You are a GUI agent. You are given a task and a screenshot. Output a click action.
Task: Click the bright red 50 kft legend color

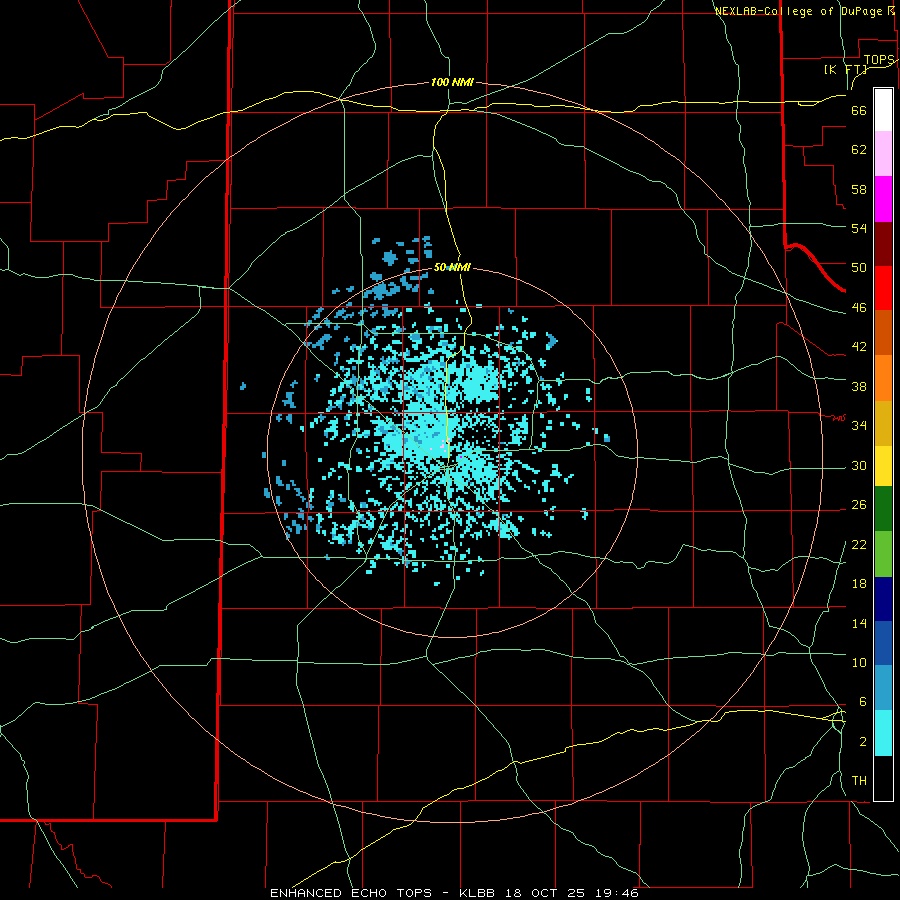(x=883, y=288)
